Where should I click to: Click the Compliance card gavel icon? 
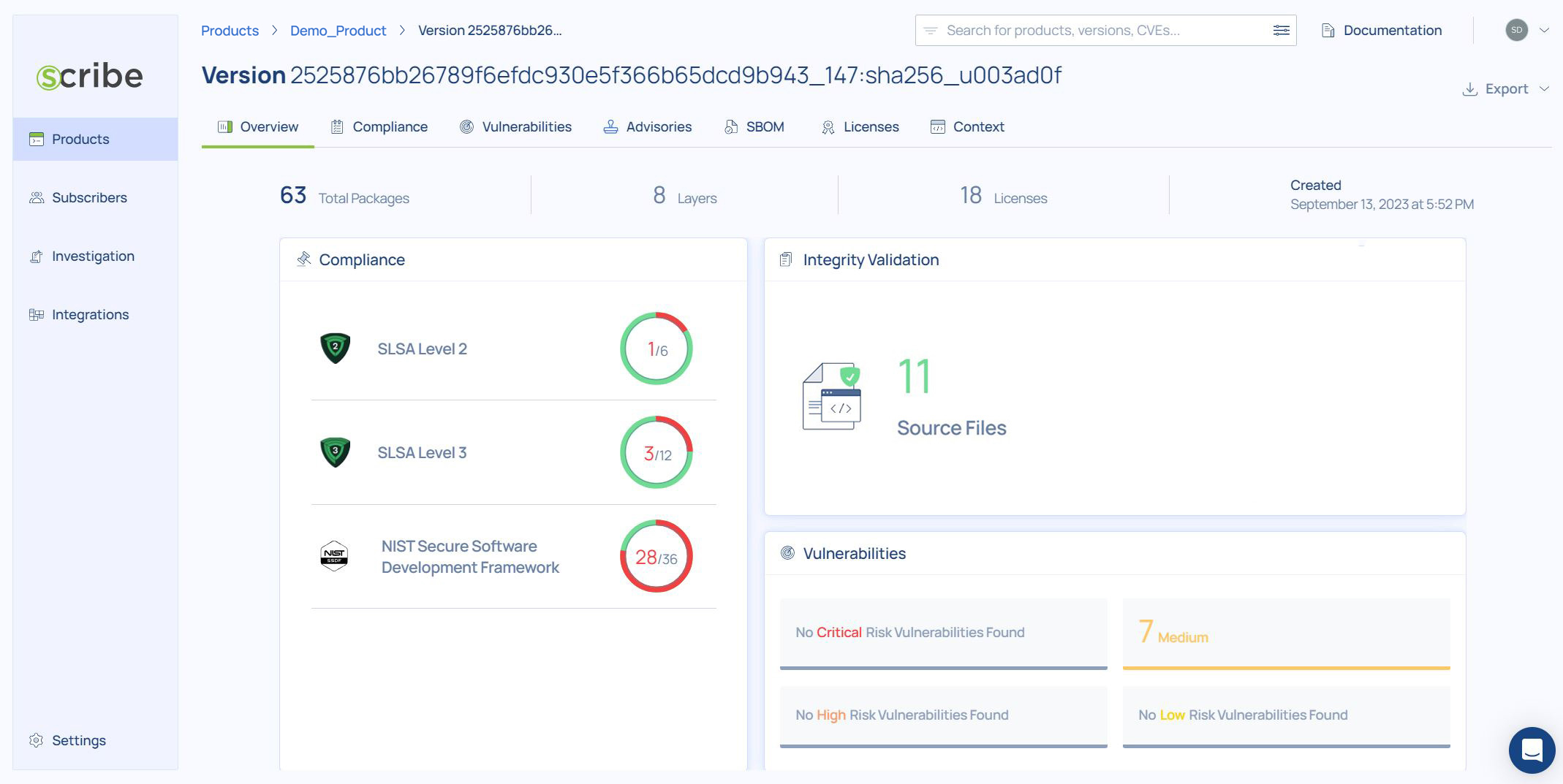tap(303, 259)
